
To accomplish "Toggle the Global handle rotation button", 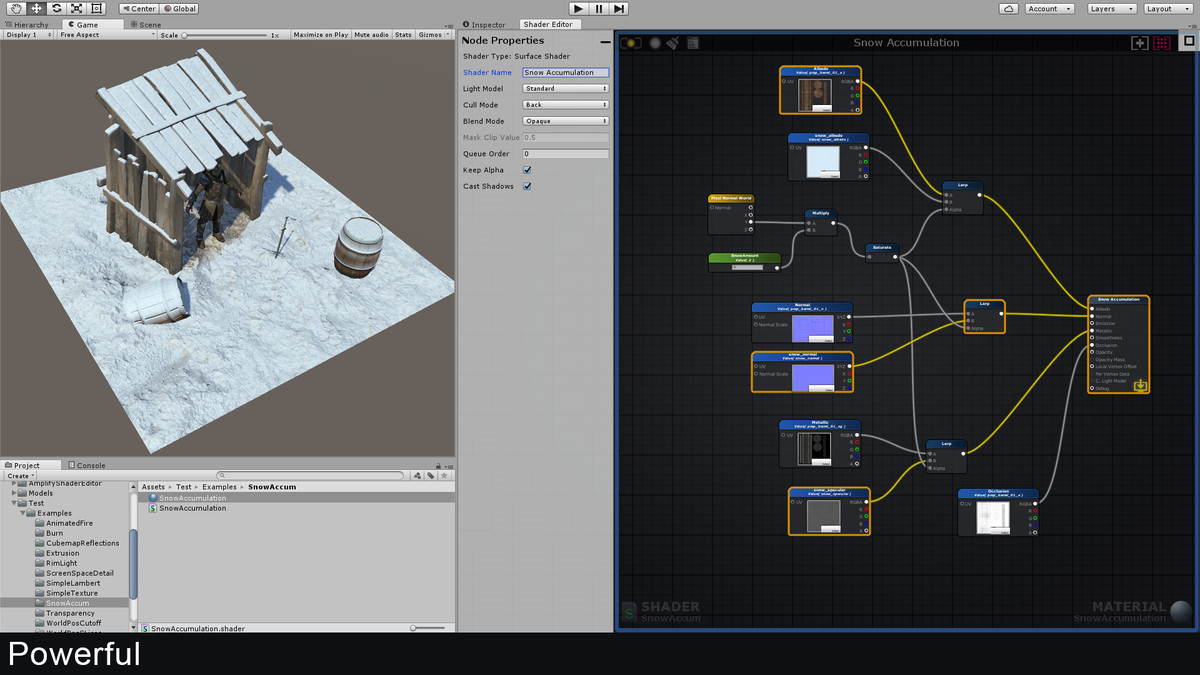I will 179,8.
